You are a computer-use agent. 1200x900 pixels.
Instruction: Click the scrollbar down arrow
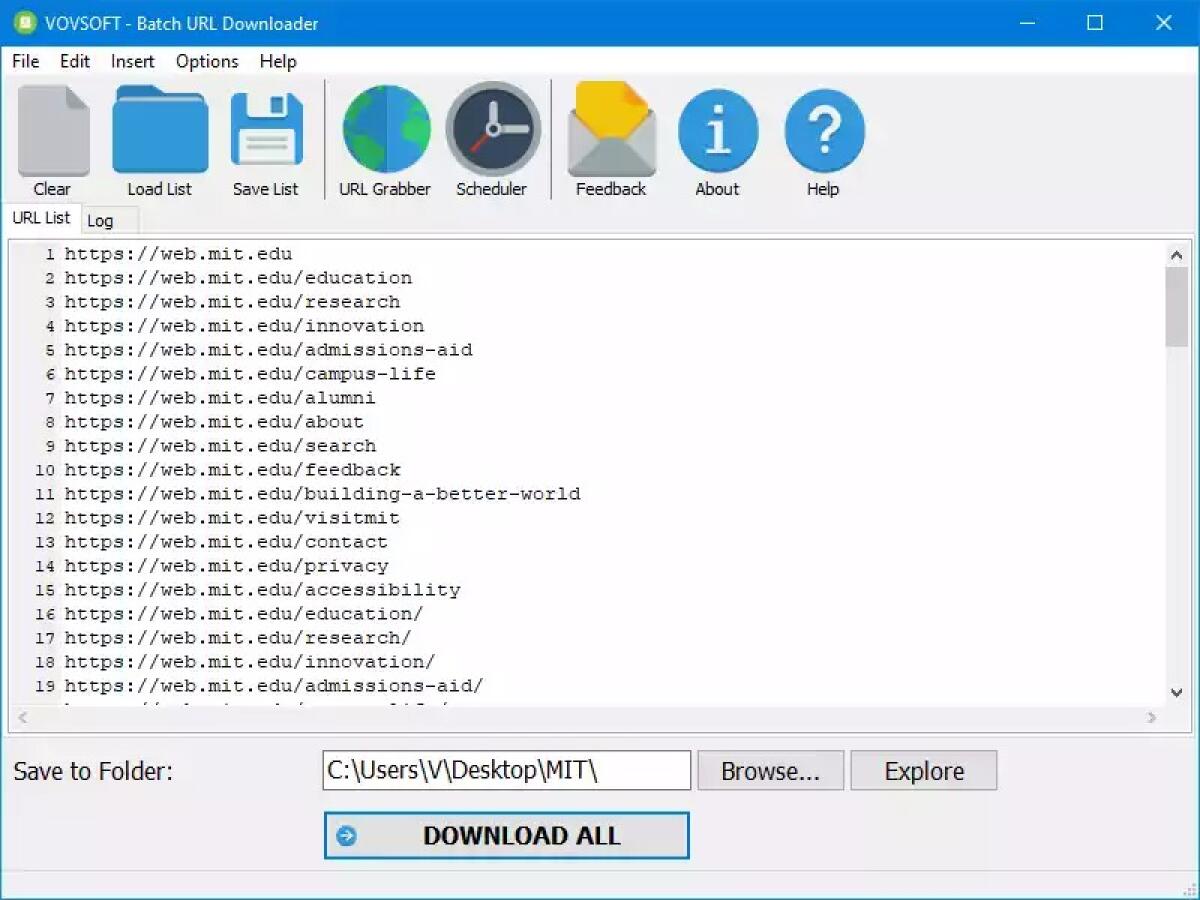click(x=1177, y=690)
